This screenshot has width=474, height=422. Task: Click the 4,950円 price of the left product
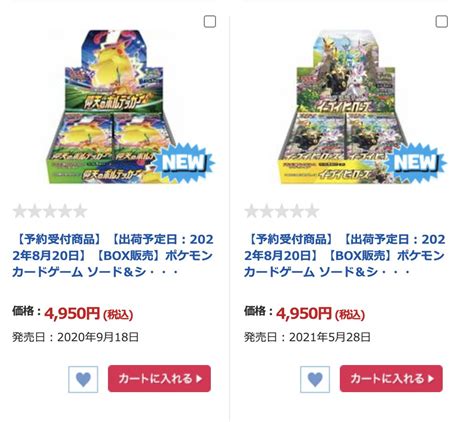pos(72,313)
